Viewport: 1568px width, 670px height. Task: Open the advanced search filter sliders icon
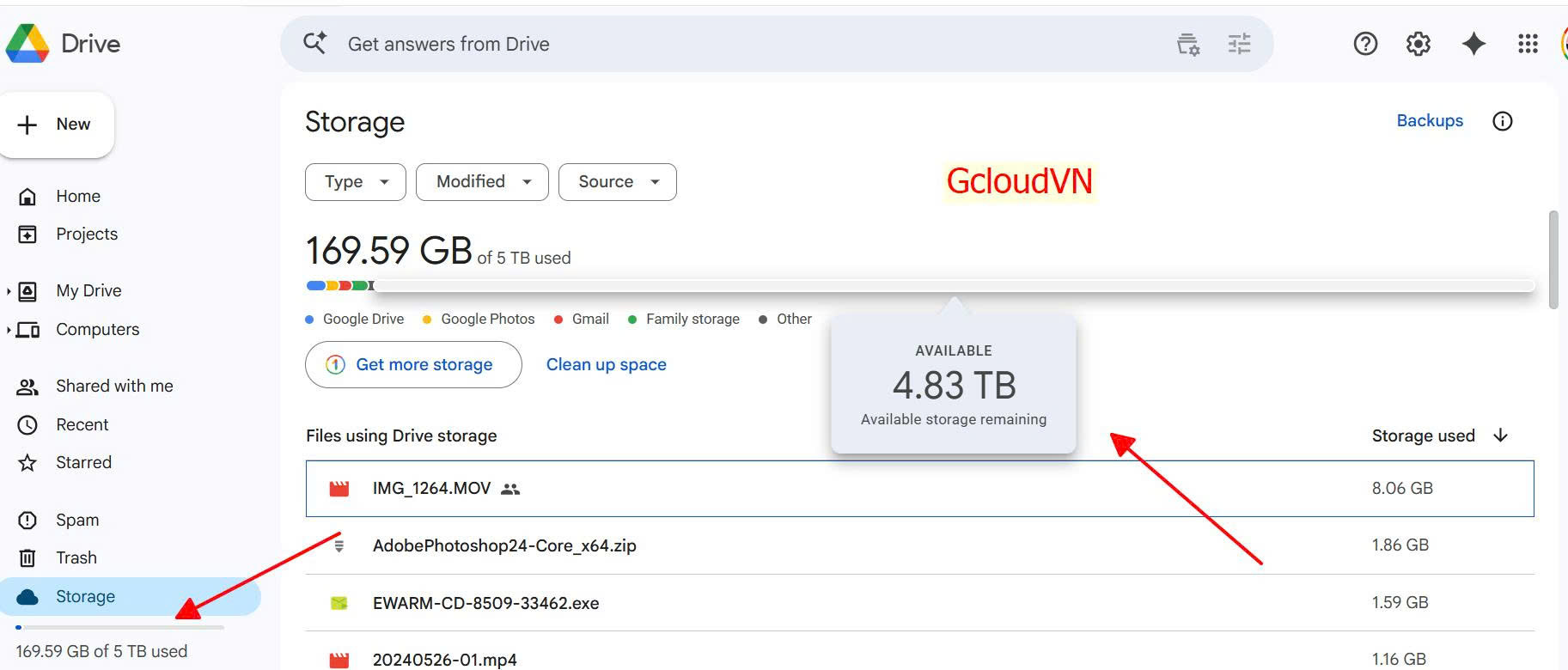coord(1239,44)
